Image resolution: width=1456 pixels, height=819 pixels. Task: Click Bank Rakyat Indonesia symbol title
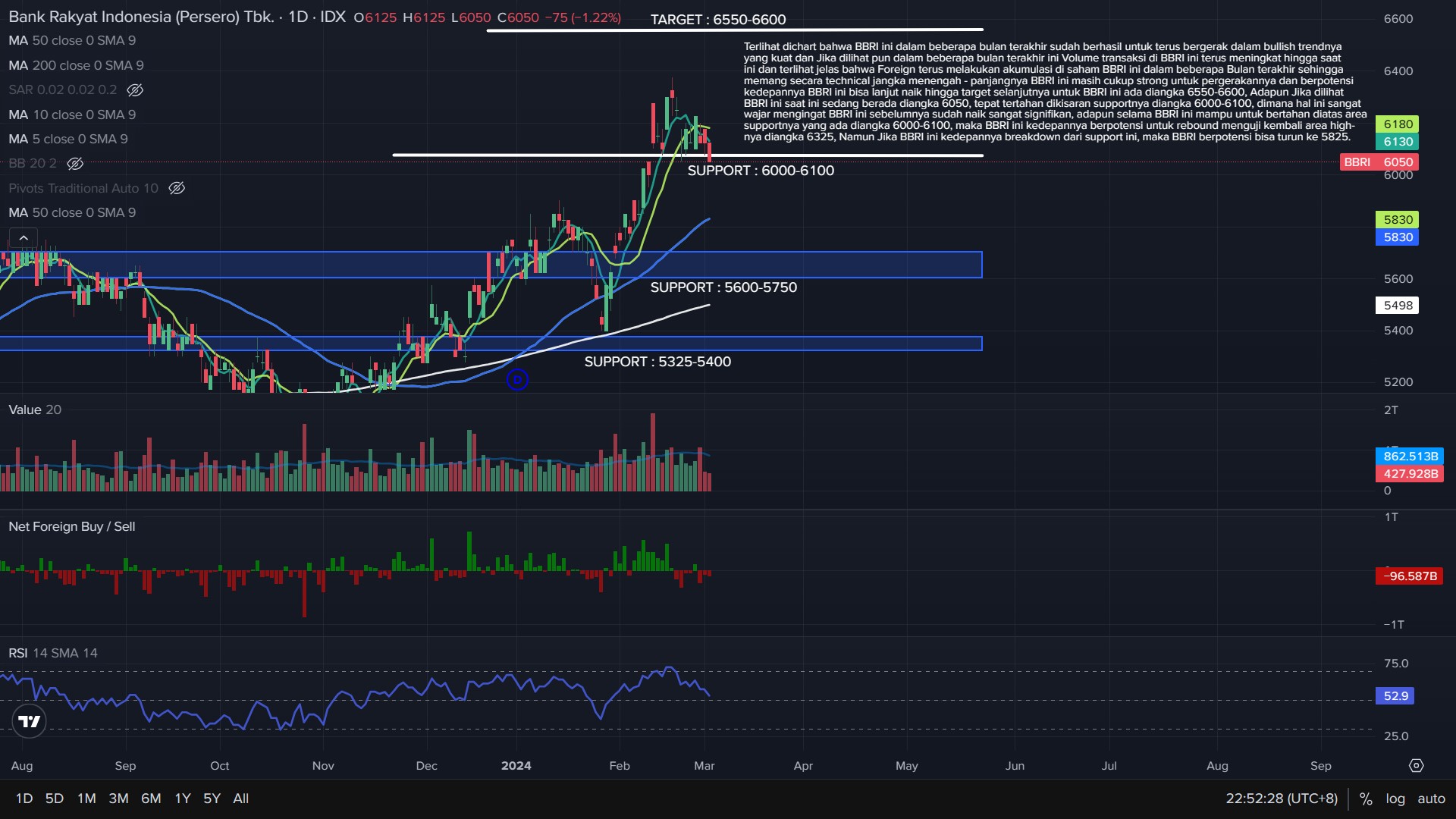141,17
